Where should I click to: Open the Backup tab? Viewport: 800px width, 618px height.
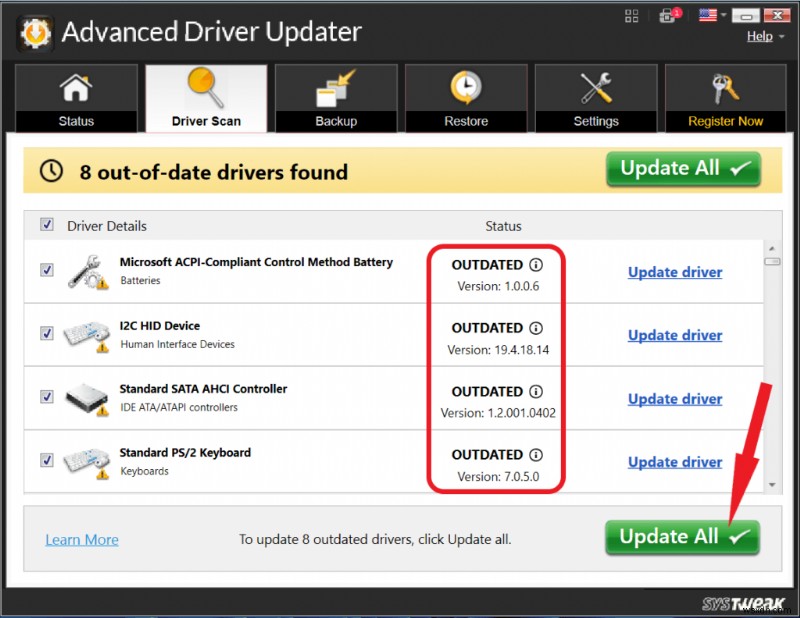[336, 98]
